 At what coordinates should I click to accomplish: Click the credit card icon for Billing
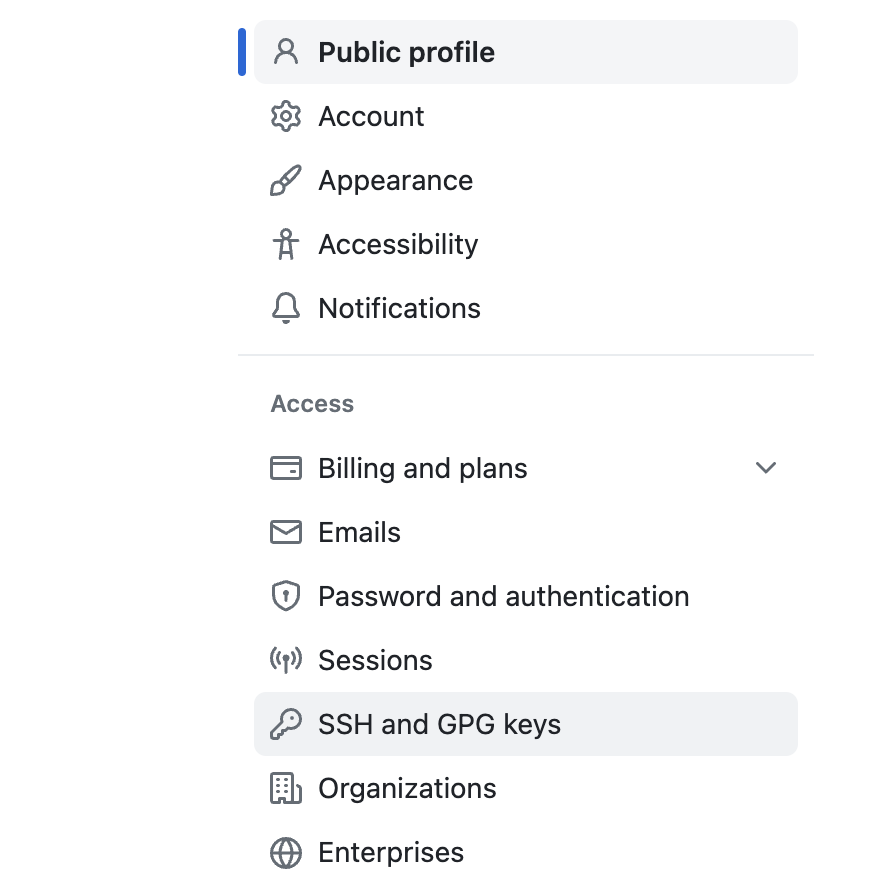pos(286,469)
